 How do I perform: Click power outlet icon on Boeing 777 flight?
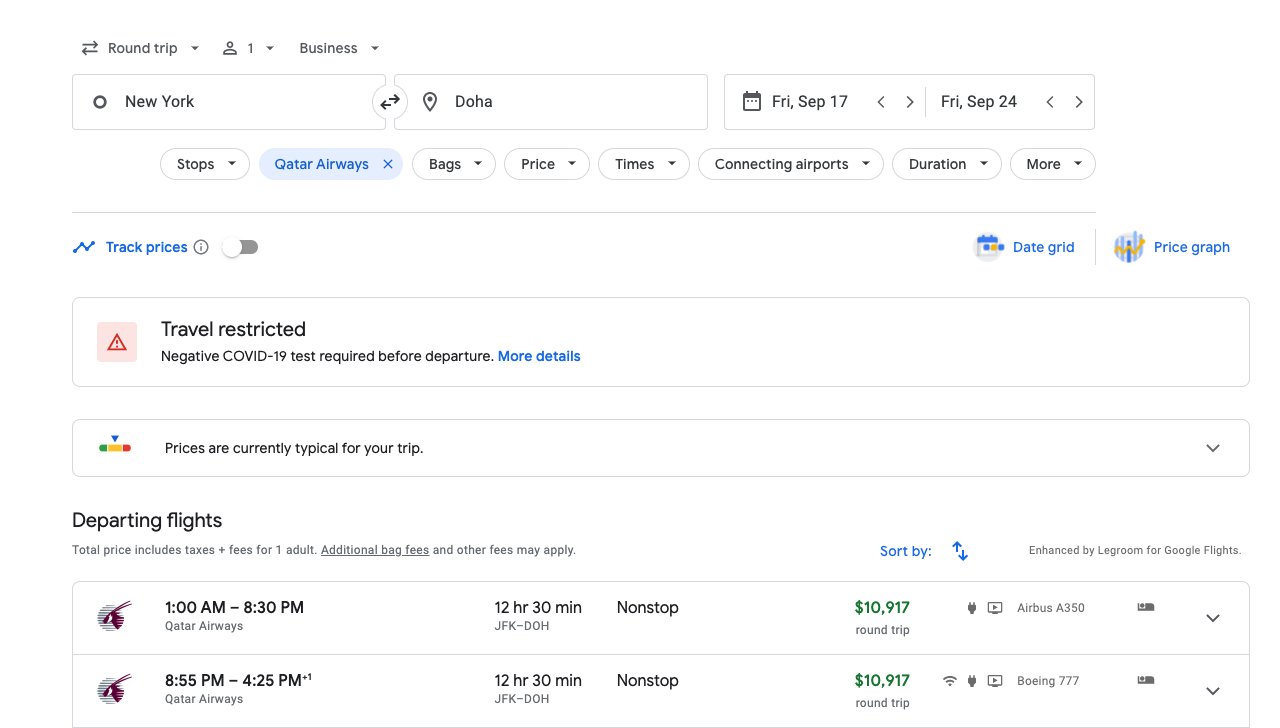(x=971, y=681)
